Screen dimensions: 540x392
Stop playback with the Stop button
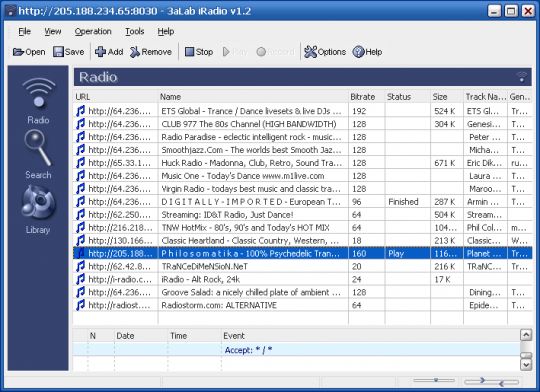(x=199, y=52)
